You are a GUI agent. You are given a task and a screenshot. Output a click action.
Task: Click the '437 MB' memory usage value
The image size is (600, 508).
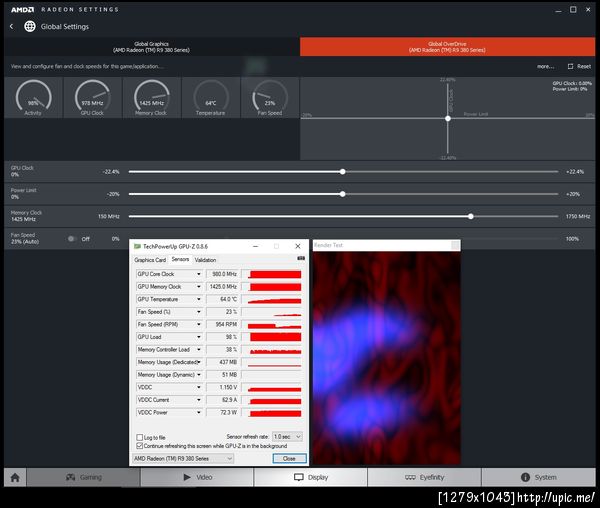[228, 362]
